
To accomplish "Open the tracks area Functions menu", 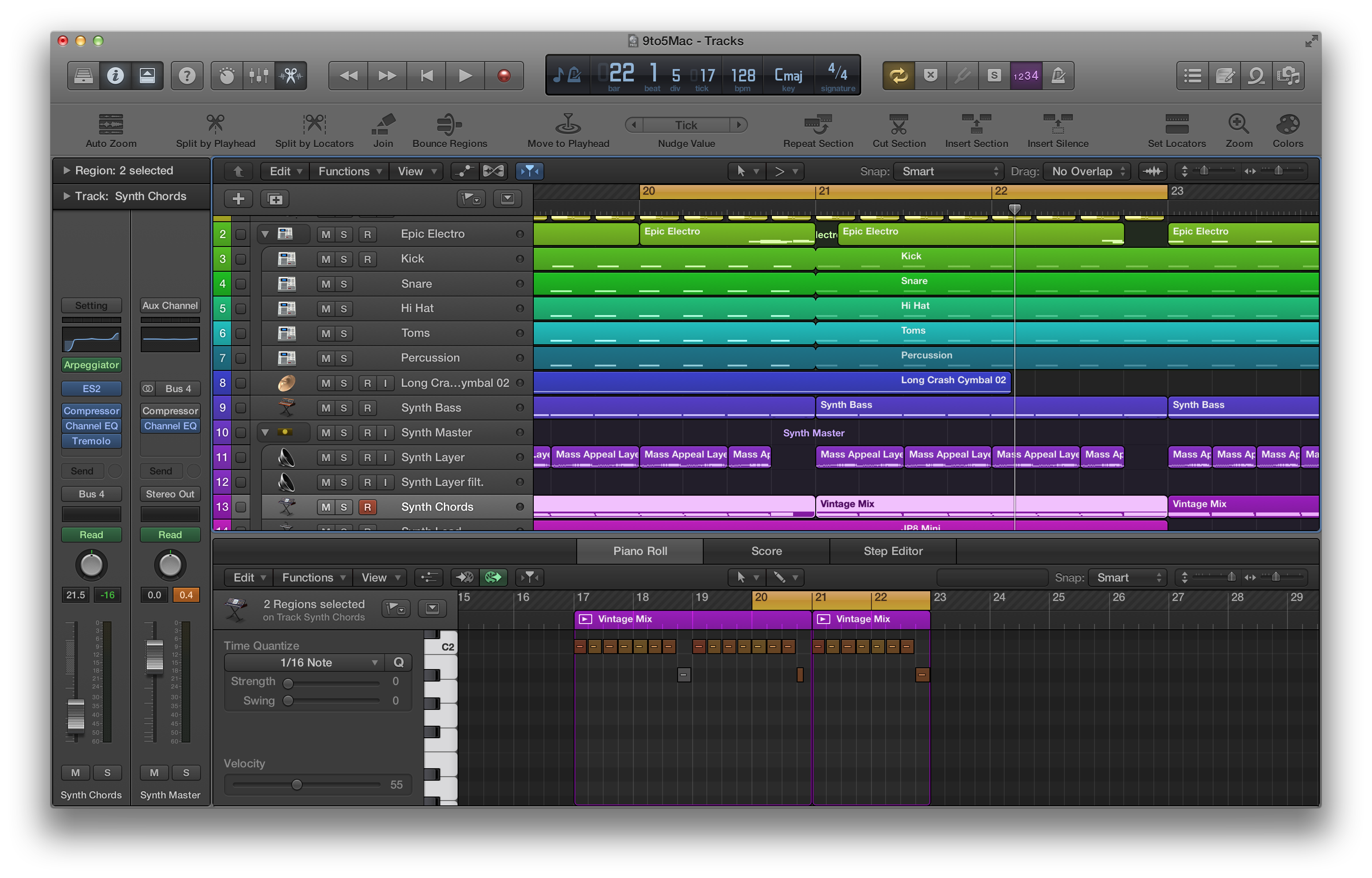I will [x=349, y=171].
